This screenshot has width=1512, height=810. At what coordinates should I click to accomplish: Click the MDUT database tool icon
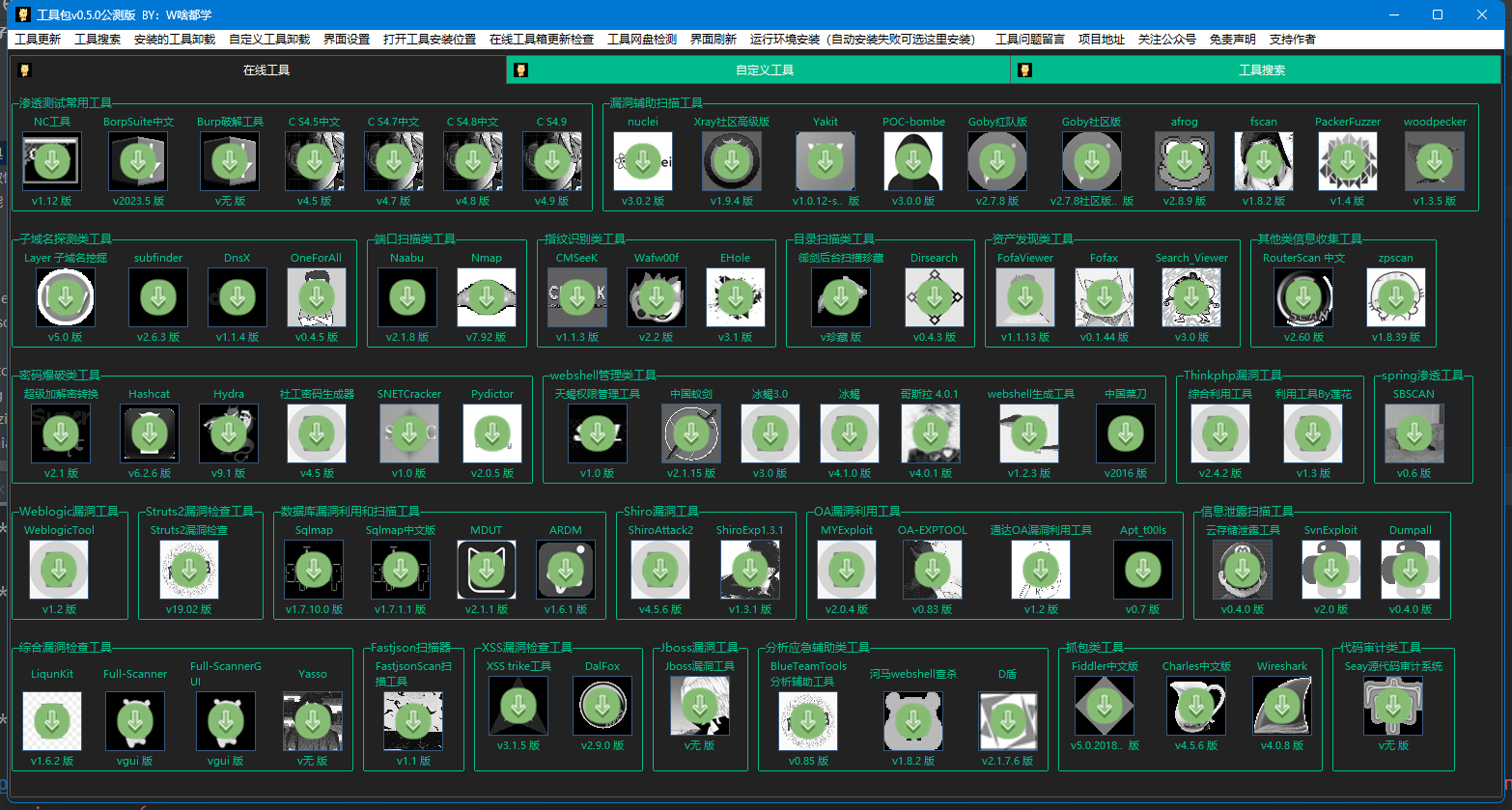click(x=487, y=570)
